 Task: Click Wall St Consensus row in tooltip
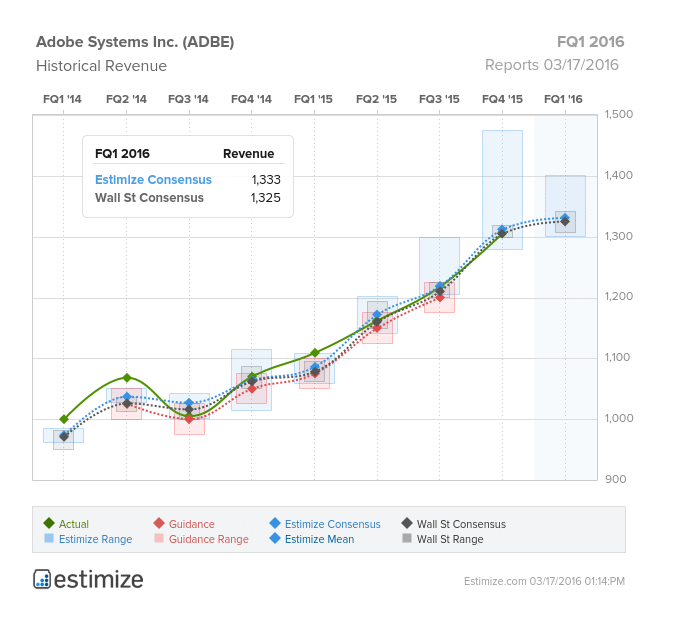188,198
